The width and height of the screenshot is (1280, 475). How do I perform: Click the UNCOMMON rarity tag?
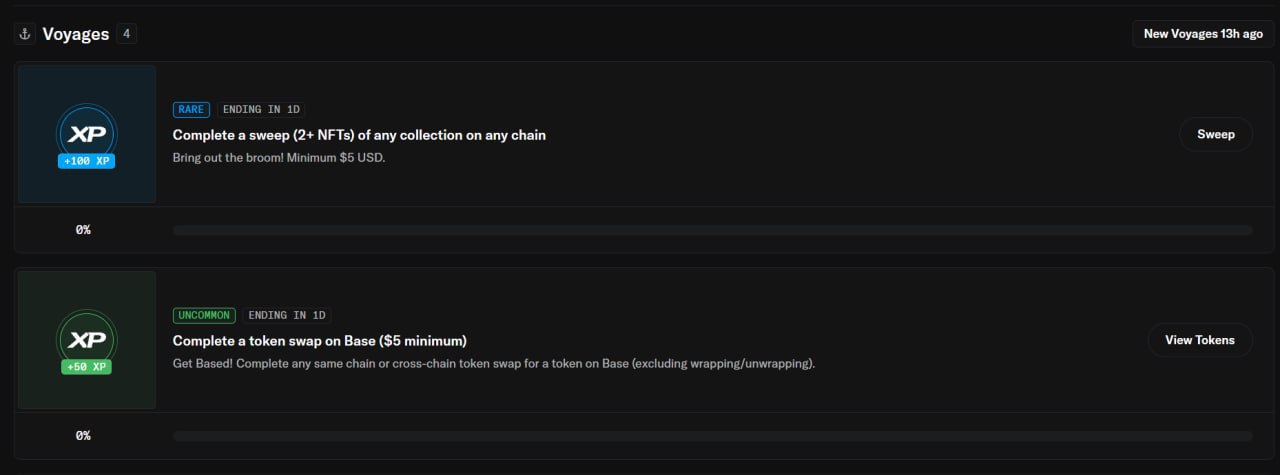click(x=205, y=315)
